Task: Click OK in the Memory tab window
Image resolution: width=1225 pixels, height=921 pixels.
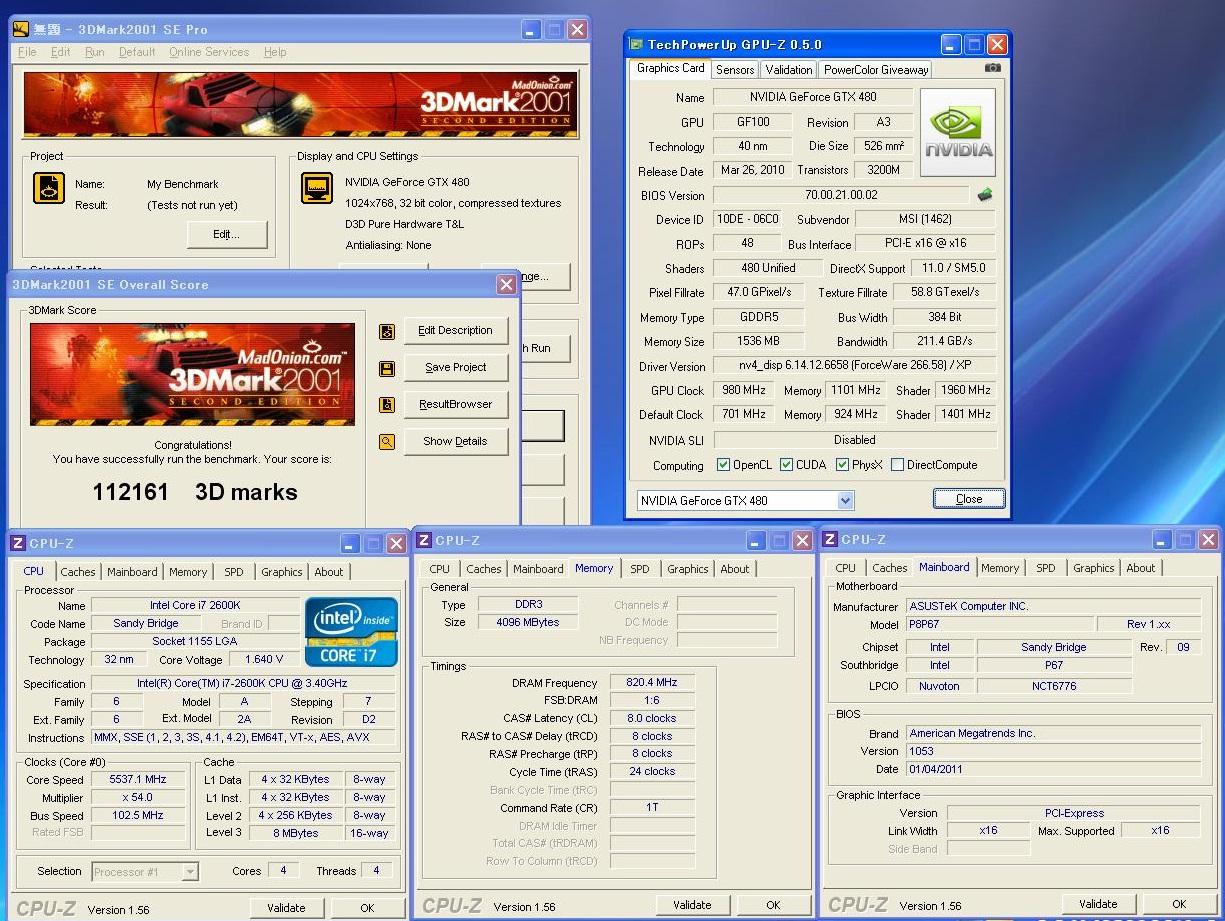Action: click(x=773, y=905)
